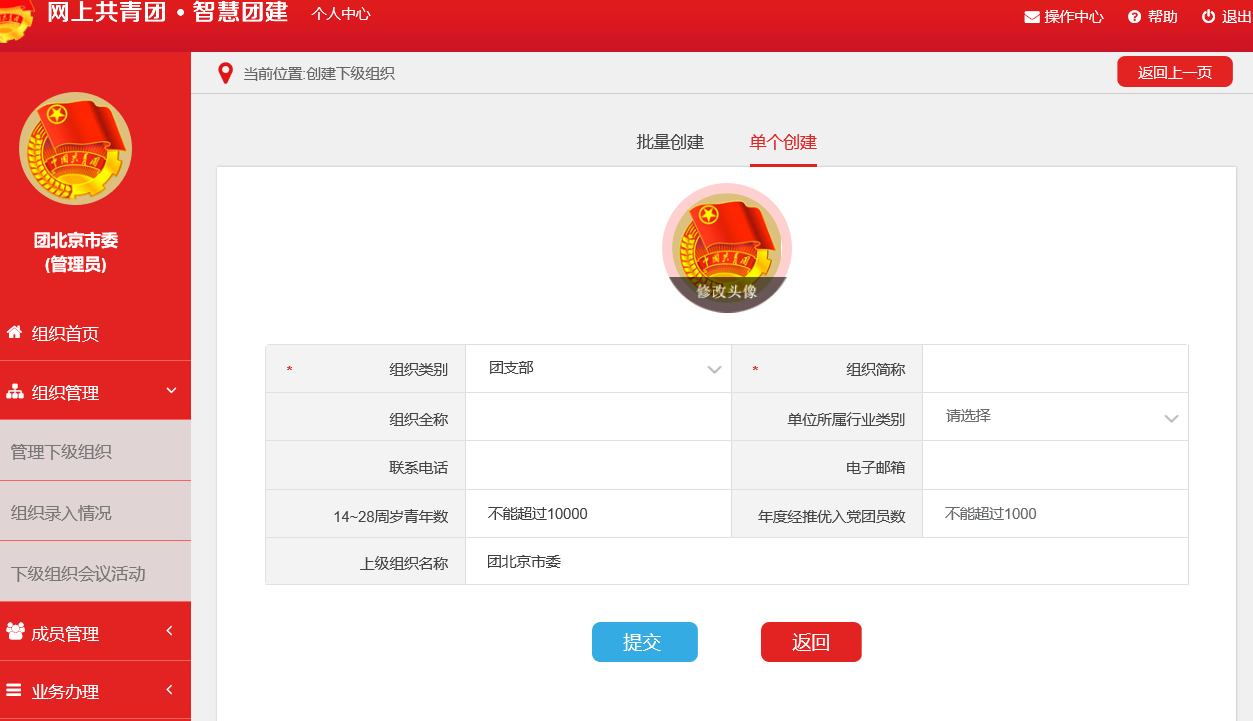Click the red location pin icon
The width and height of the screenshot is (1253, 721).
225,73
